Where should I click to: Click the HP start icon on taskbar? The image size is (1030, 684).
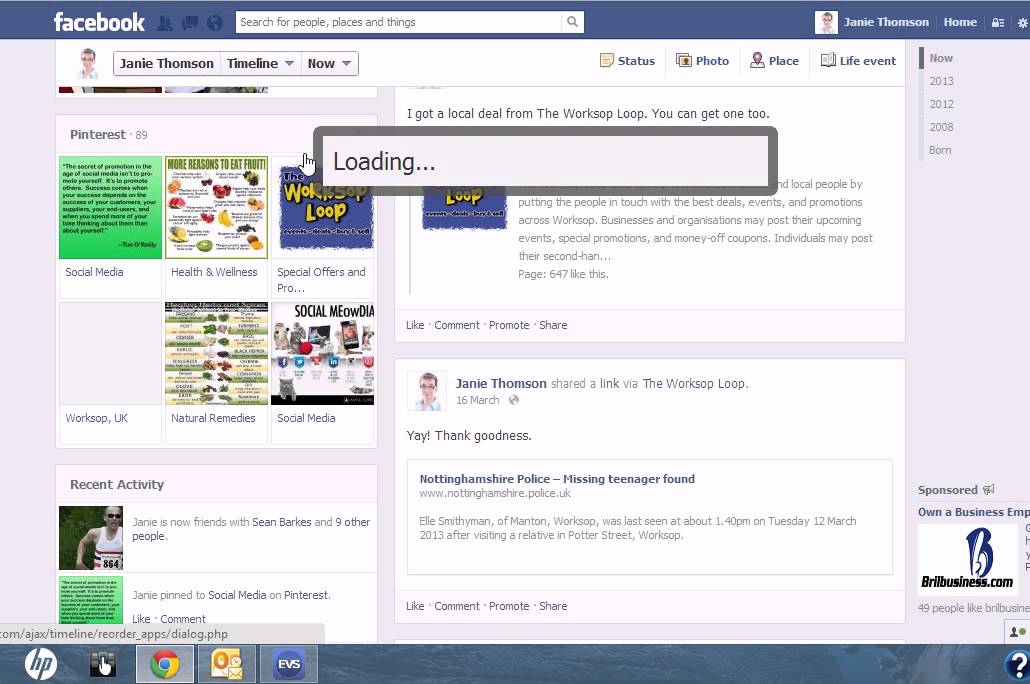41,664
